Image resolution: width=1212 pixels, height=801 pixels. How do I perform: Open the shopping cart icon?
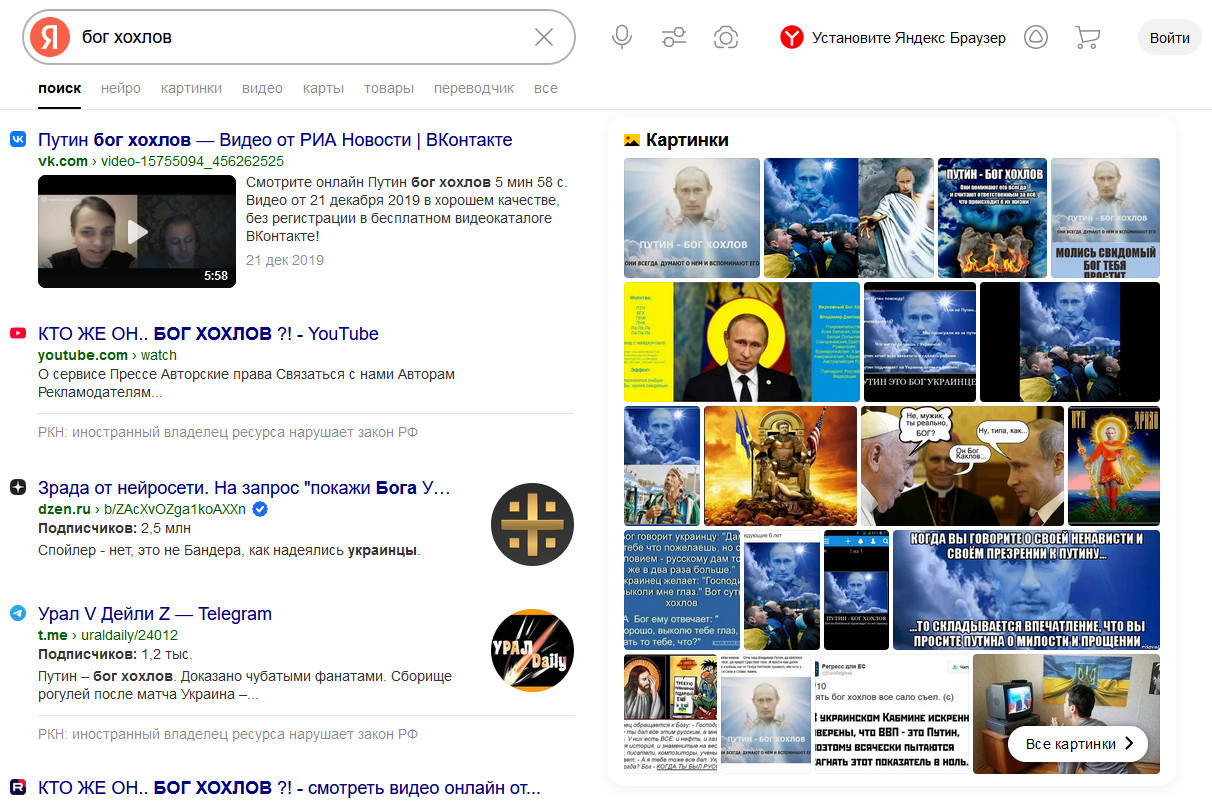(x=1087, y=38)
